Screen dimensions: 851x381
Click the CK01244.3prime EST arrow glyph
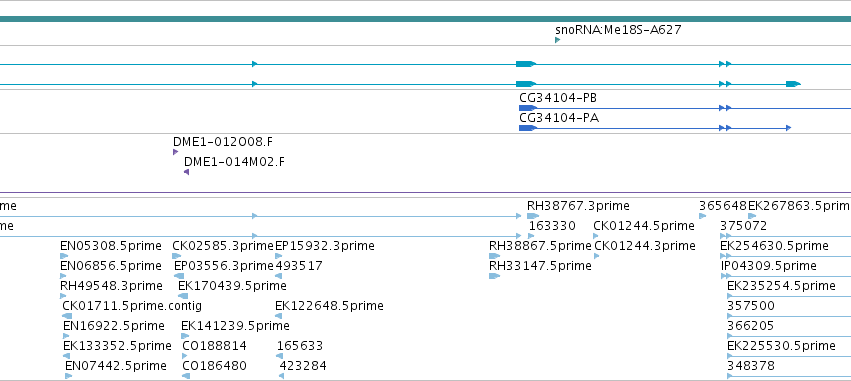tap(596, 256)
